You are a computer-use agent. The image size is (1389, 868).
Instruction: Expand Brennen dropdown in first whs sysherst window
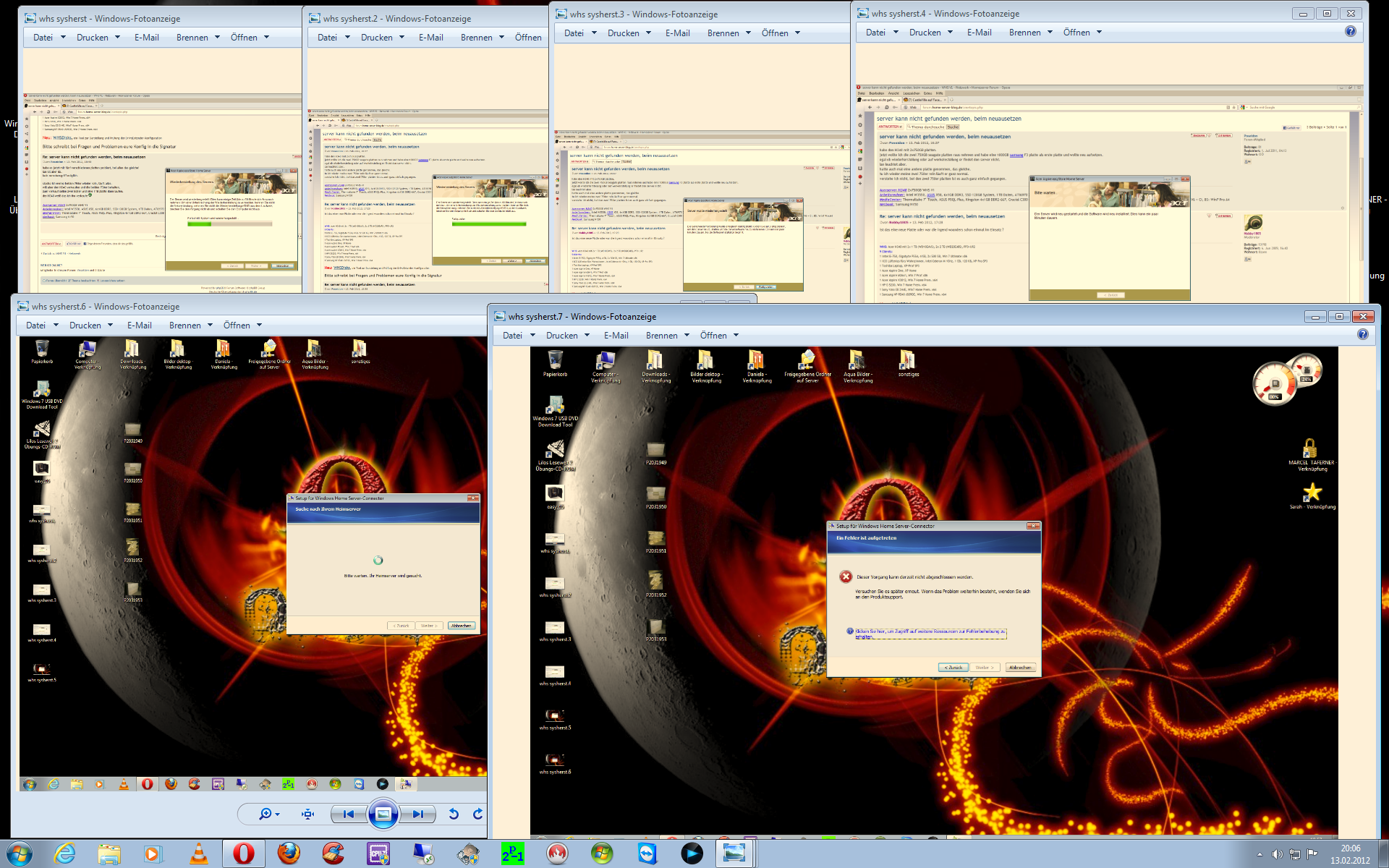click(217, 38)
